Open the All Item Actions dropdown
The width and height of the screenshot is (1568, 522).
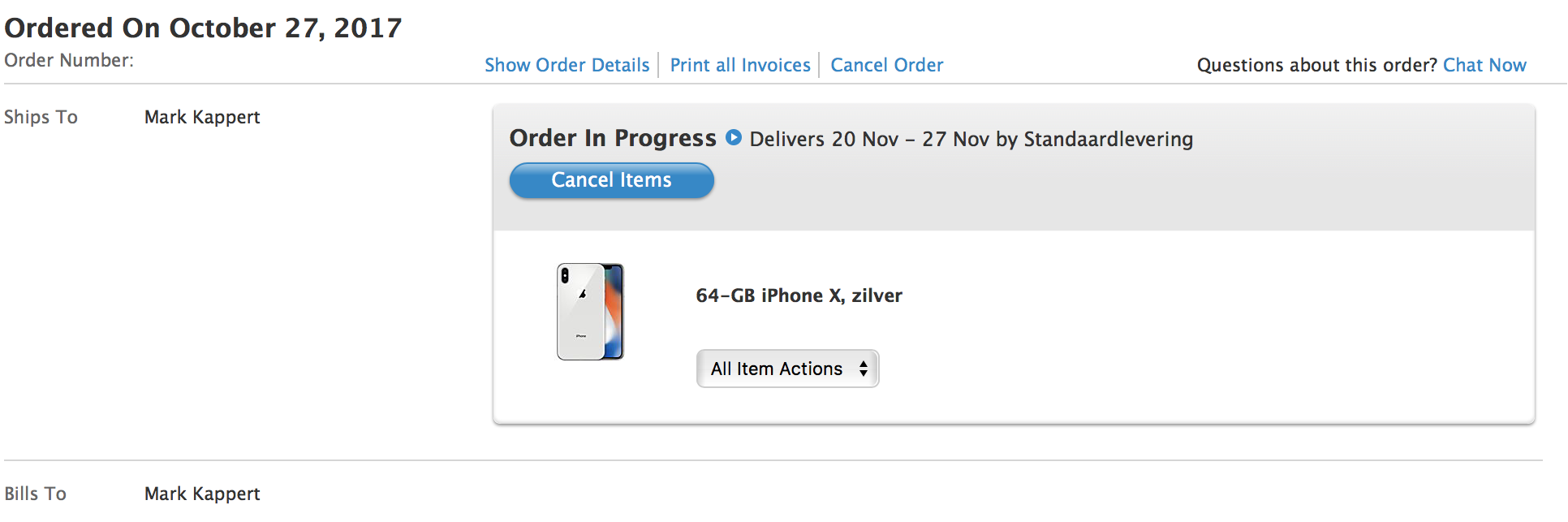787,369
